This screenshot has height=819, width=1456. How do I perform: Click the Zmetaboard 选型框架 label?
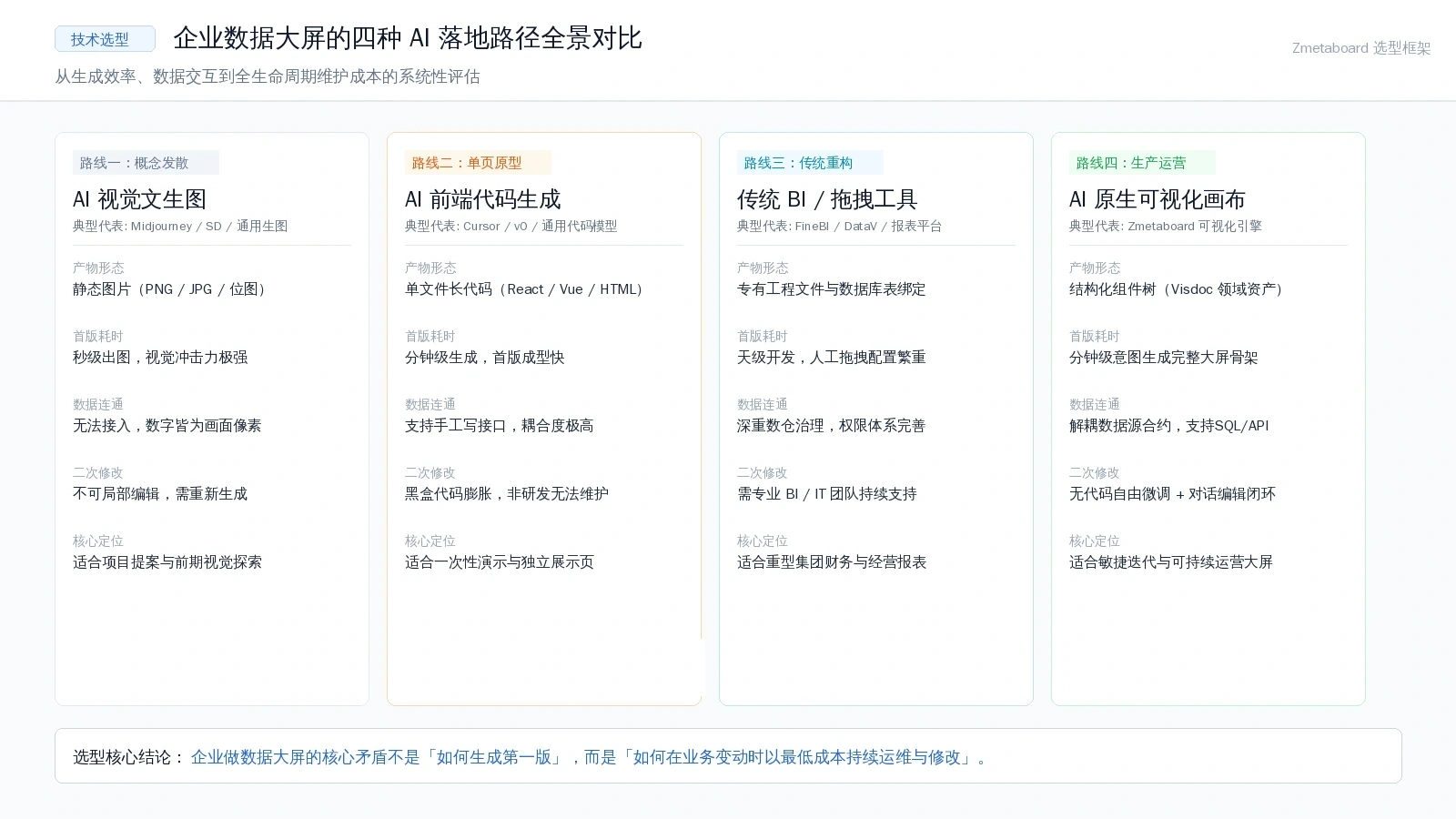[x=1361, y=48]
